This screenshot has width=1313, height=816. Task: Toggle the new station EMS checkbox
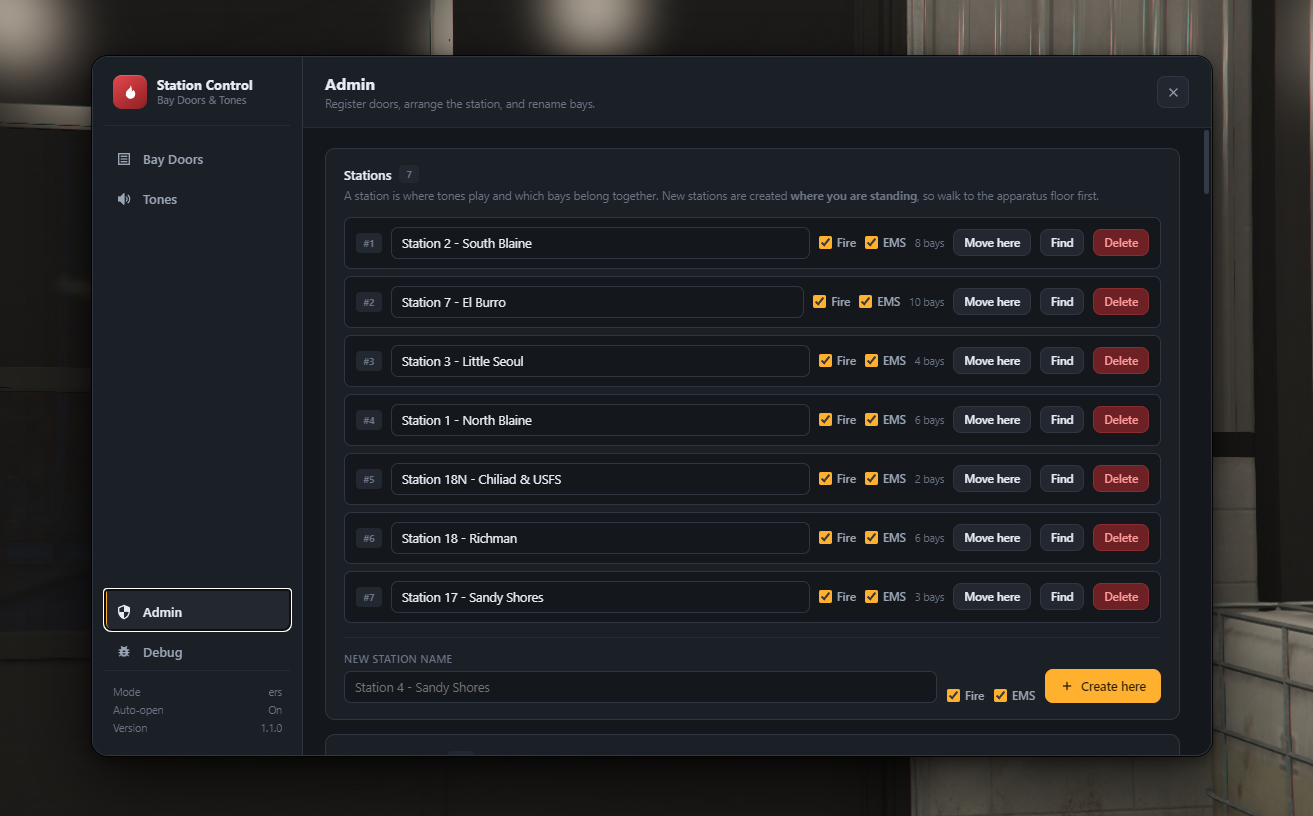click(x=1000, y=696)
